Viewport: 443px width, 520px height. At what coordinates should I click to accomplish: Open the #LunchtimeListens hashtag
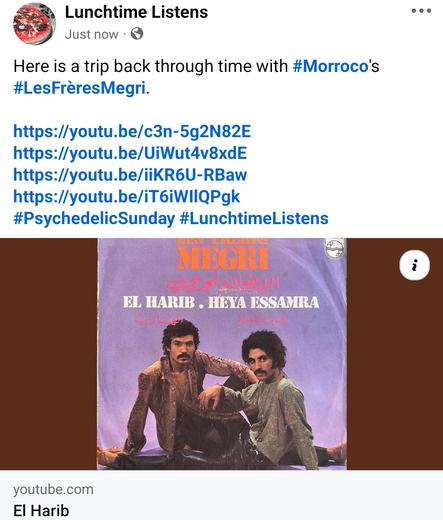tap(254, 219)
